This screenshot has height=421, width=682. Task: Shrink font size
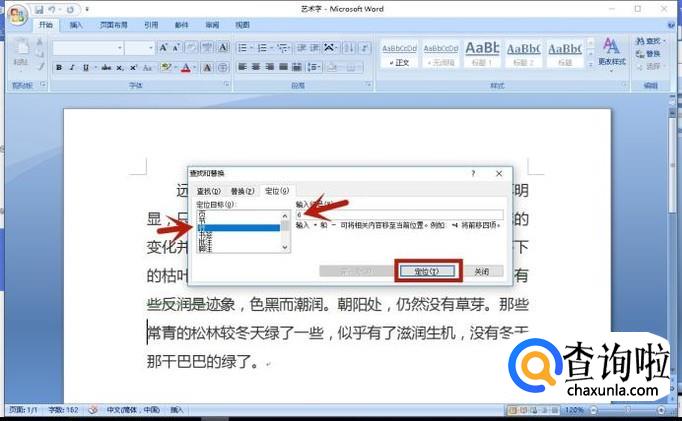coord(176,47)
